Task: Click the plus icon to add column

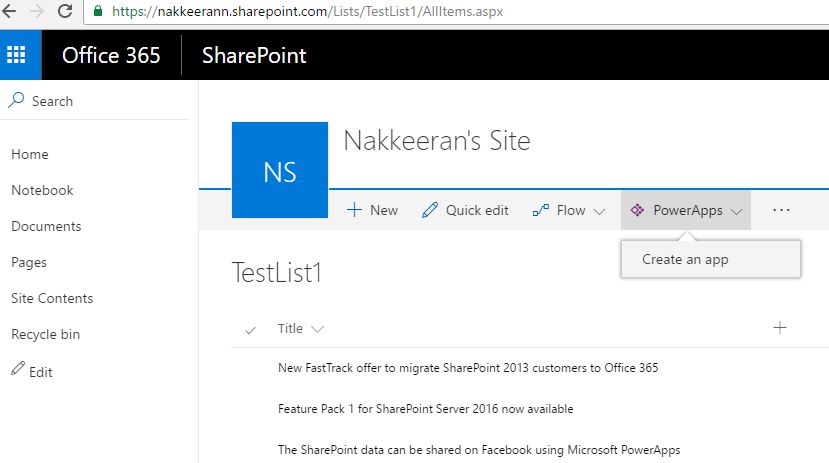Action: click(x=780, y=327)
